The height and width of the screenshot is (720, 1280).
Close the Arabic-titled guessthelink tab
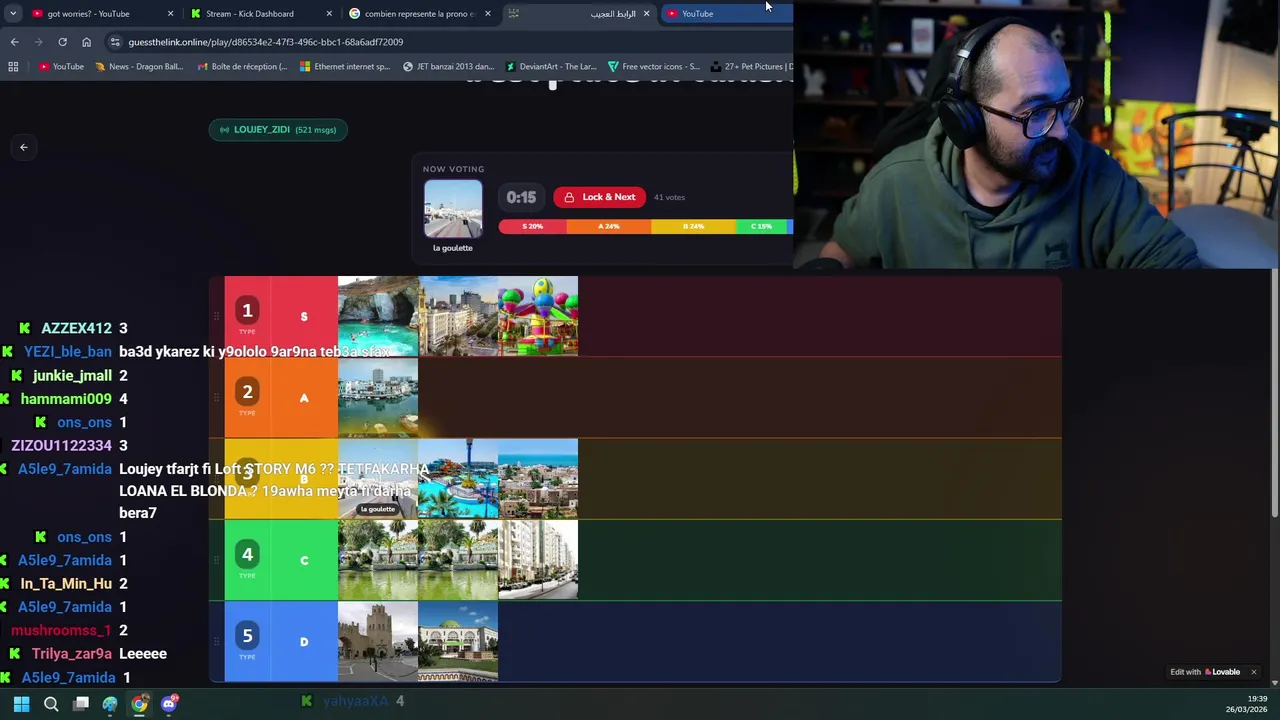point(646,14)
